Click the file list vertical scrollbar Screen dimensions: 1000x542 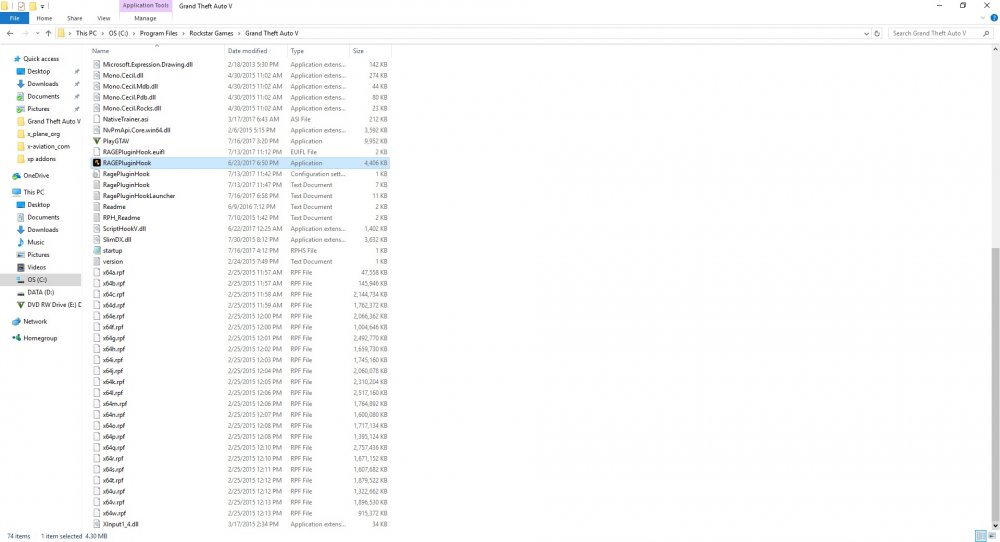(996, 383)
